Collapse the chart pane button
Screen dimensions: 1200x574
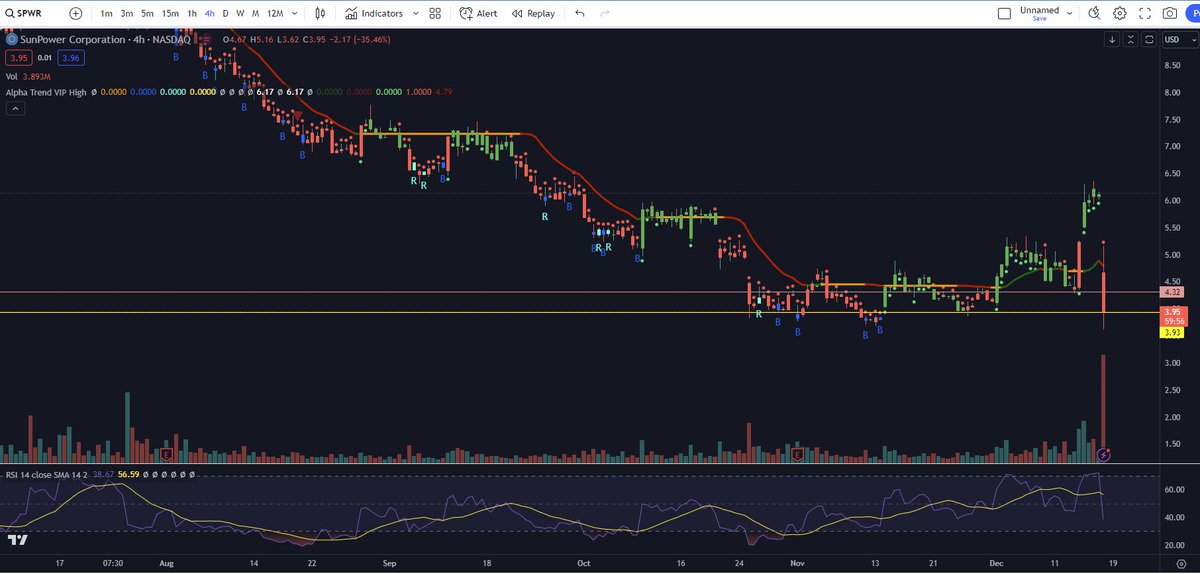(1130, 40)
